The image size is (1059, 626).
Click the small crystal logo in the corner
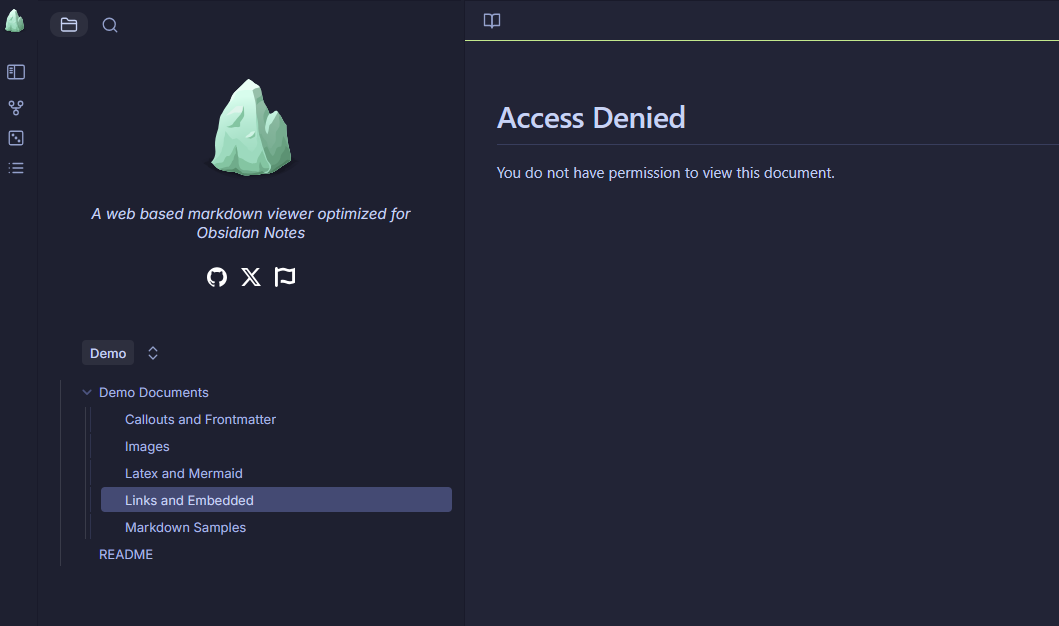click(x=15, y=21)
